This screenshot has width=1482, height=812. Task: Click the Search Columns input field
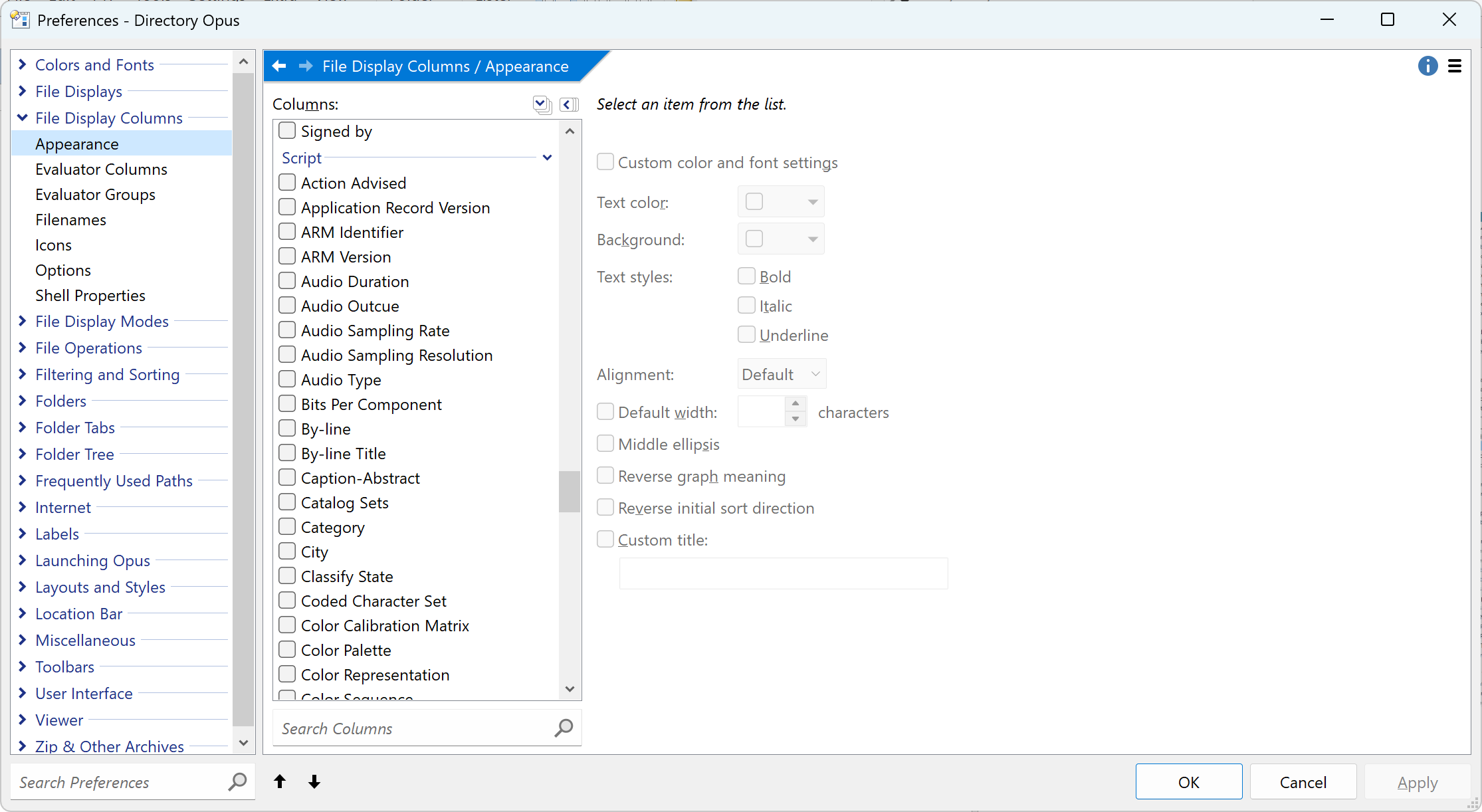pyautogui.click(x=412, y=728)
